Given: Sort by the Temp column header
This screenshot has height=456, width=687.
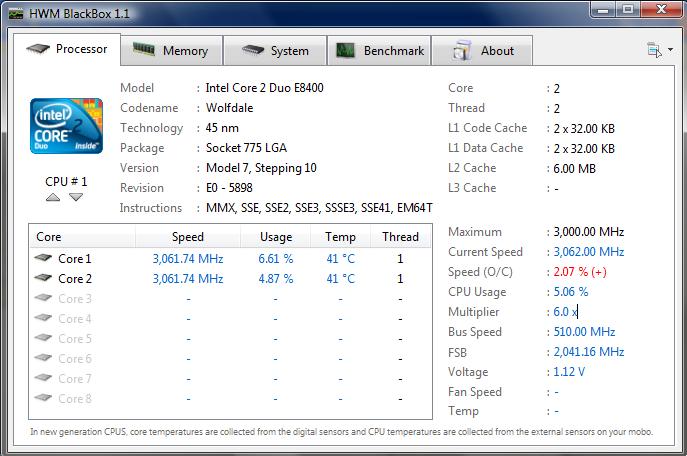Looking at the screenshot, I should pos(340,237).
